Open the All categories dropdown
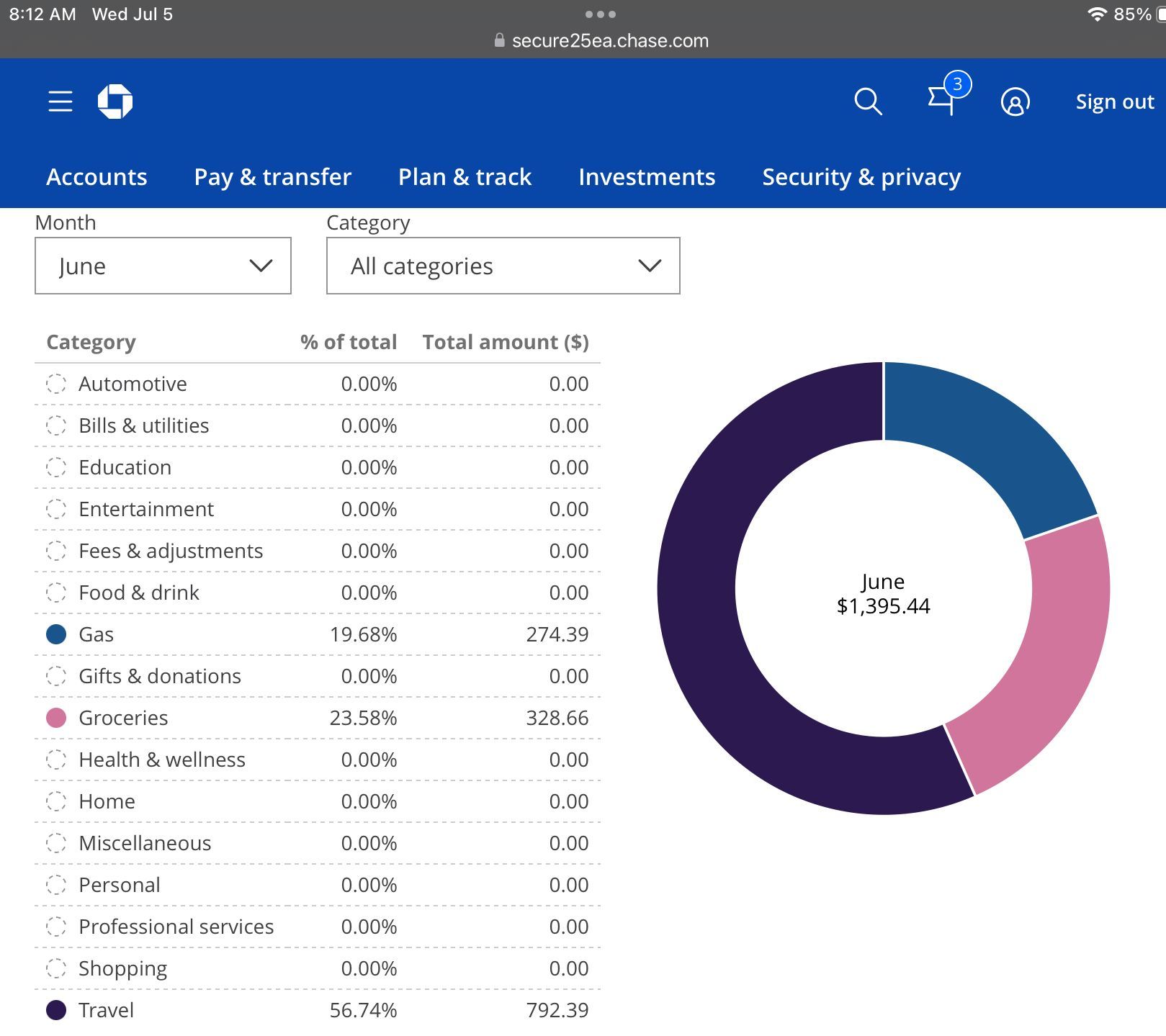The image size is (1166, 1036). coord(503,266)
